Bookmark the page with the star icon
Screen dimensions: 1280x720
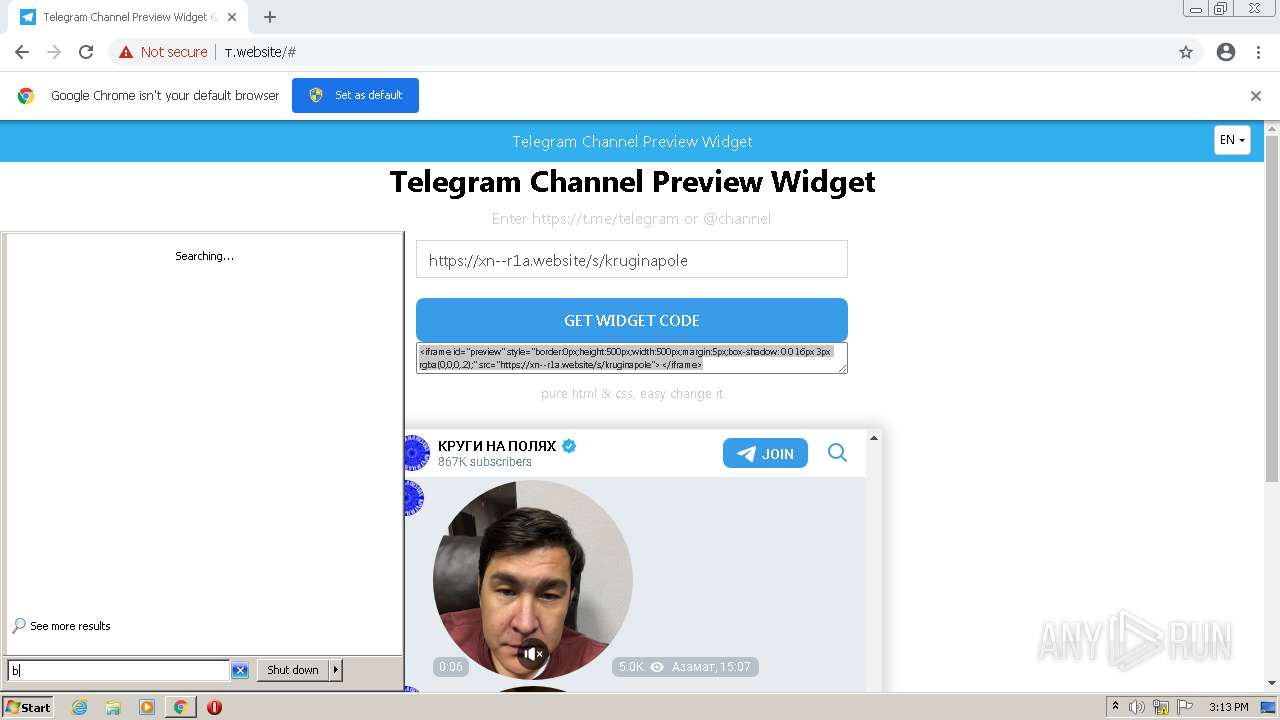(x=1186, y=52)
